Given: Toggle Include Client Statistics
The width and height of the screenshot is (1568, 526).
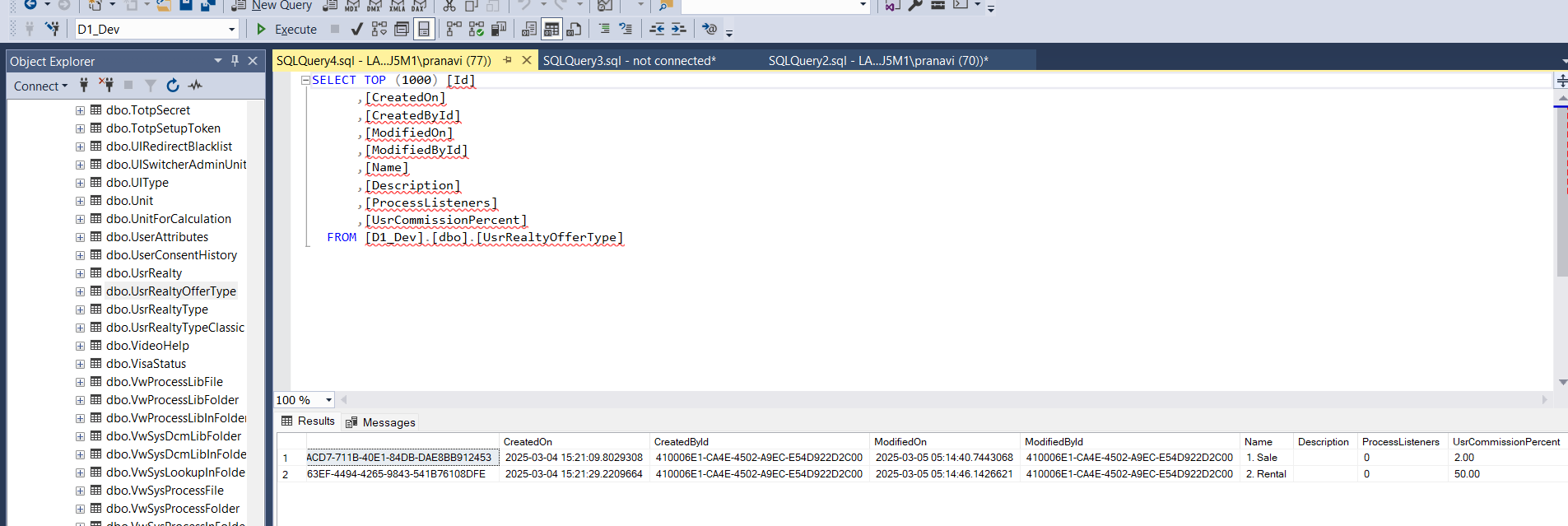Looking at the screenshot, I should [x=499, y=29].
